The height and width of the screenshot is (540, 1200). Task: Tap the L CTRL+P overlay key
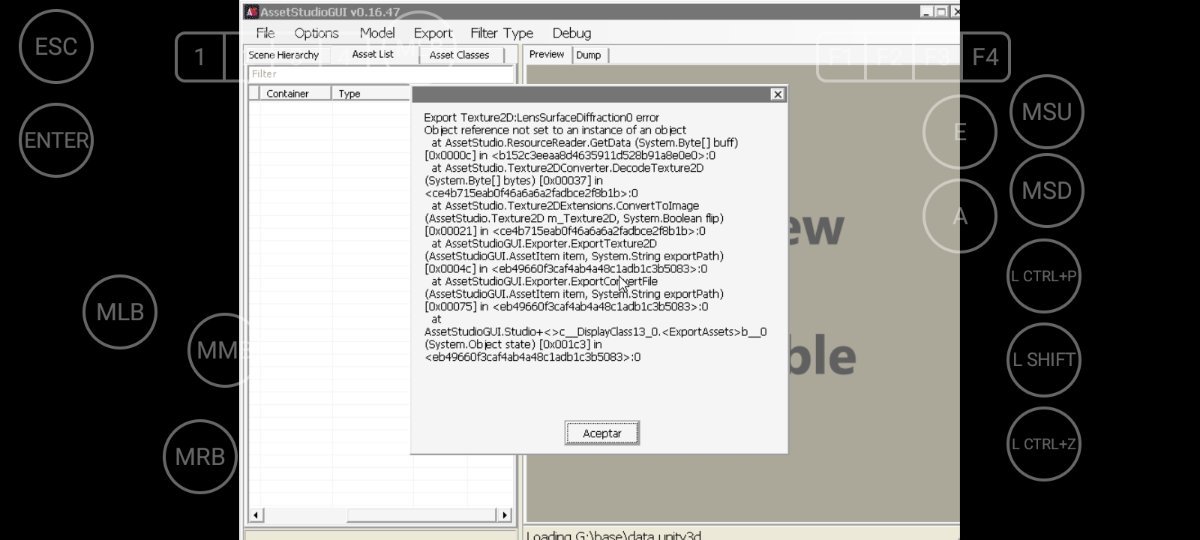click(x=1043, y=276)
